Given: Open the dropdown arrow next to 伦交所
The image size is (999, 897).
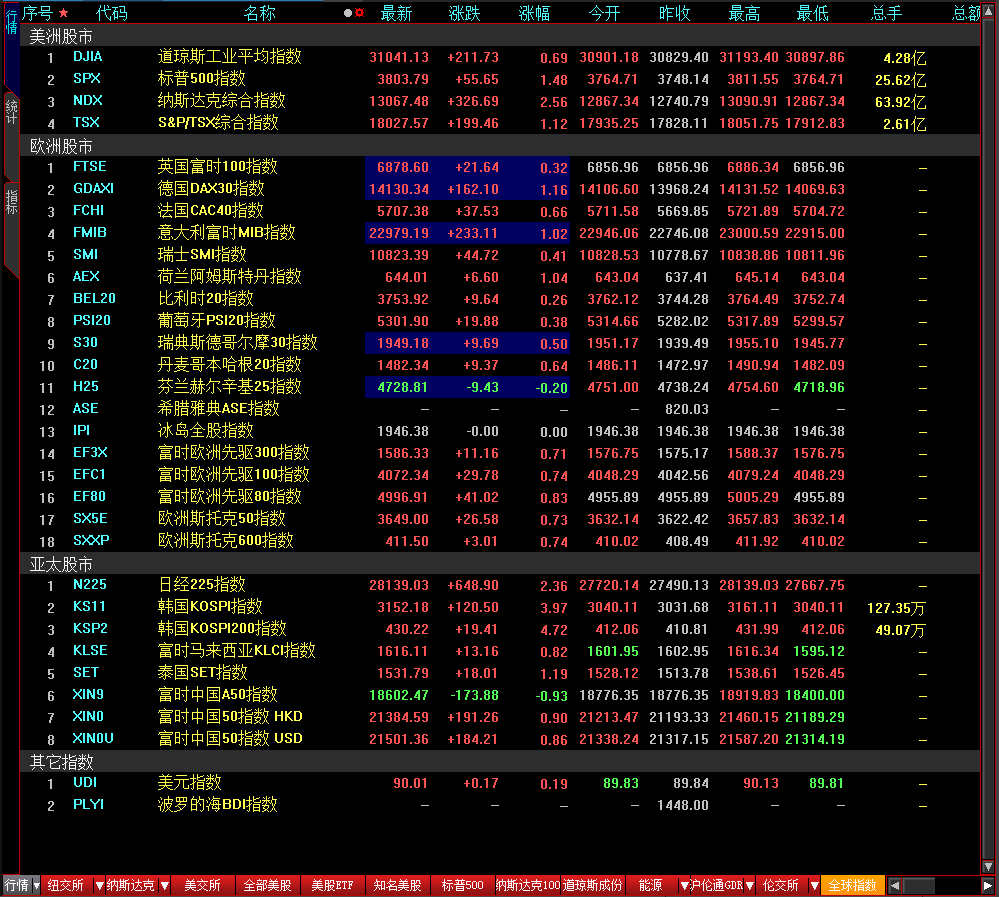Looking at the screenshot, I should [x=814, y=885].
